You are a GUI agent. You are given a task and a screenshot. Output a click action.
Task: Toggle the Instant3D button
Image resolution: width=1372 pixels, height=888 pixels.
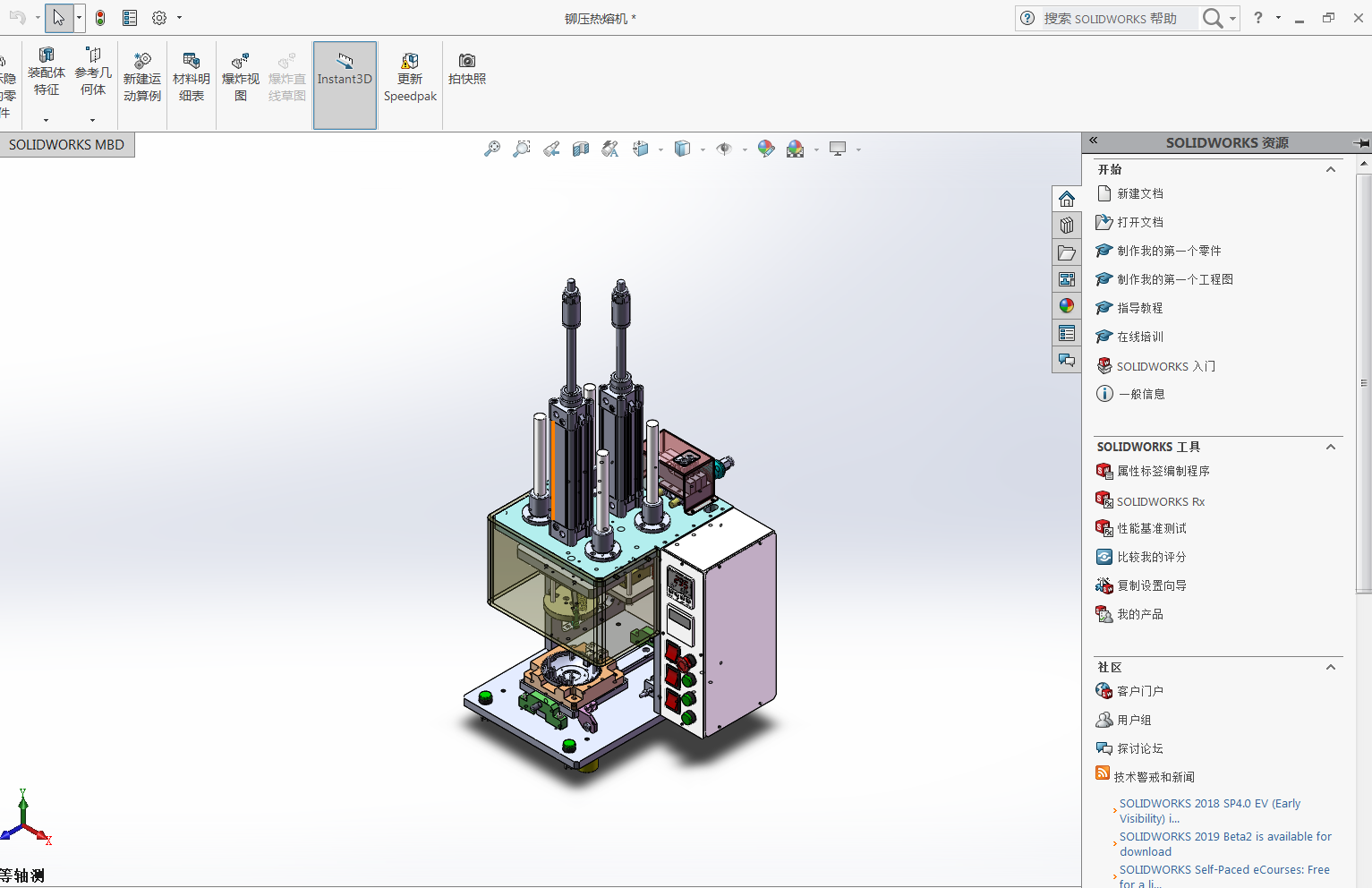pos(345,79)
